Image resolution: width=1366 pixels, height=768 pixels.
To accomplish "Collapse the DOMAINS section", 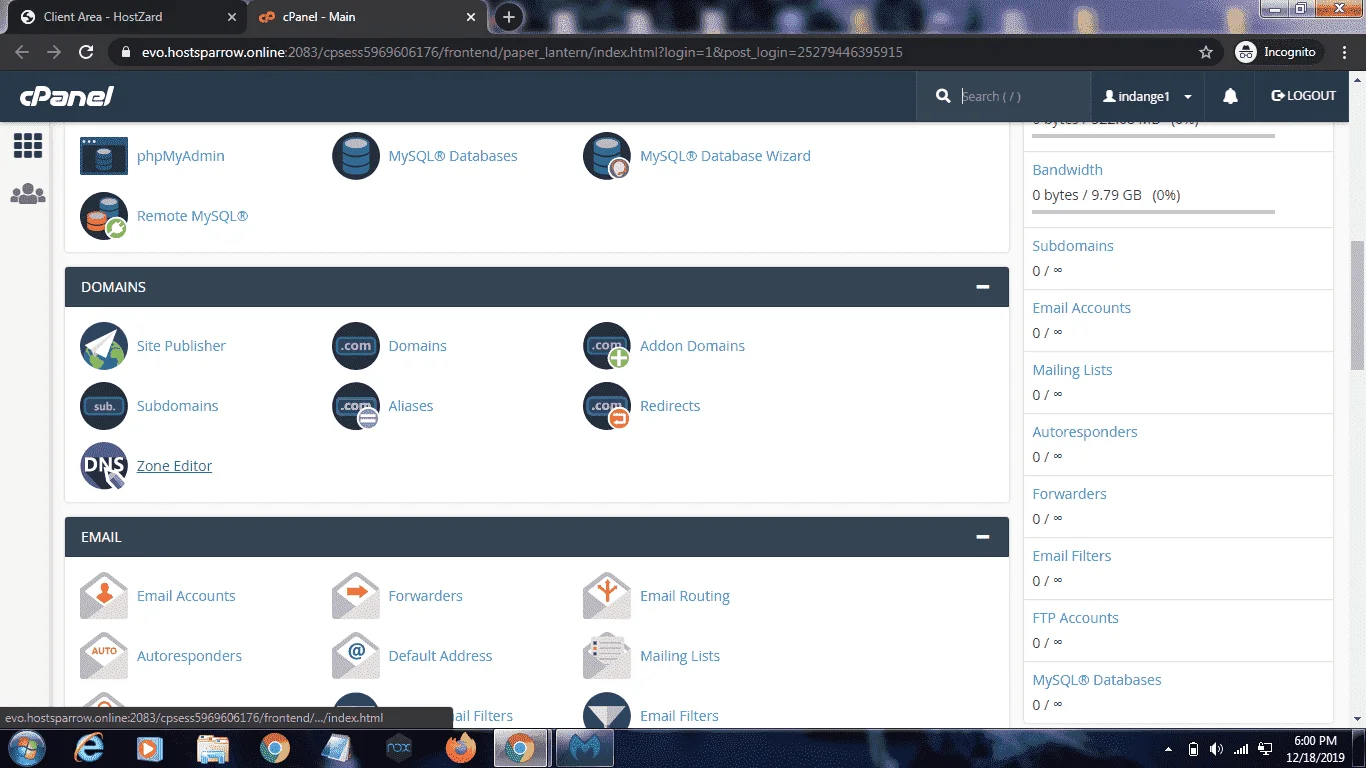I will pos(983,287).
